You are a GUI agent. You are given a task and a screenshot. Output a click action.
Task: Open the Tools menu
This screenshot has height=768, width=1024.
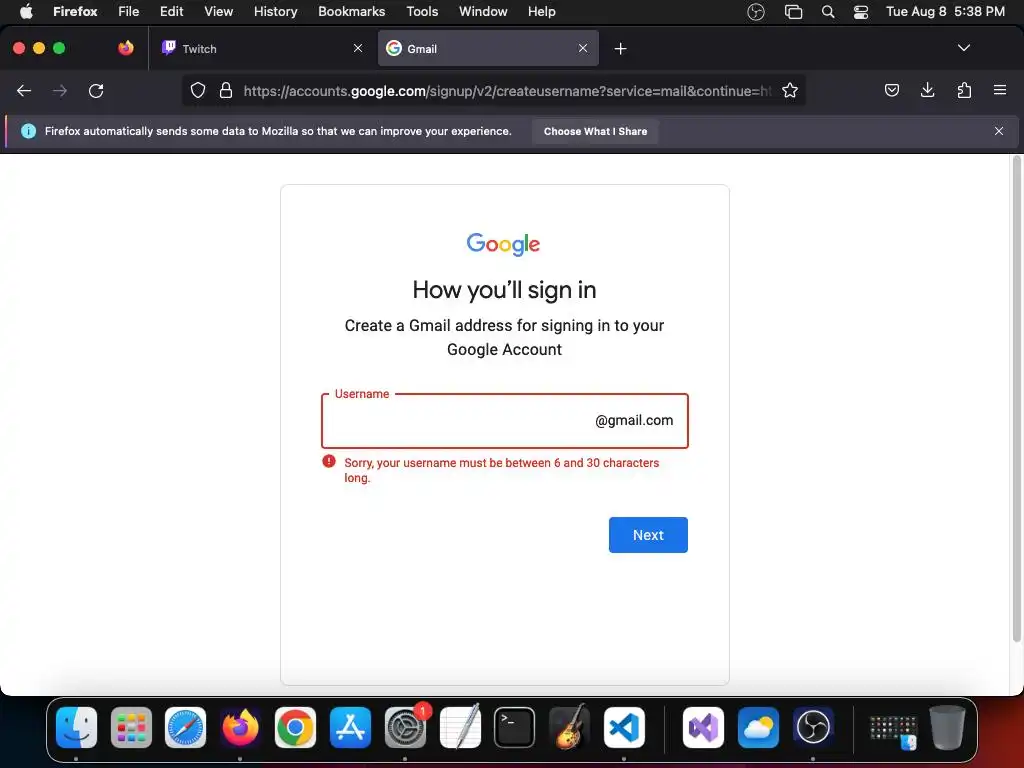pyautogui.click(x=422, y=11)
